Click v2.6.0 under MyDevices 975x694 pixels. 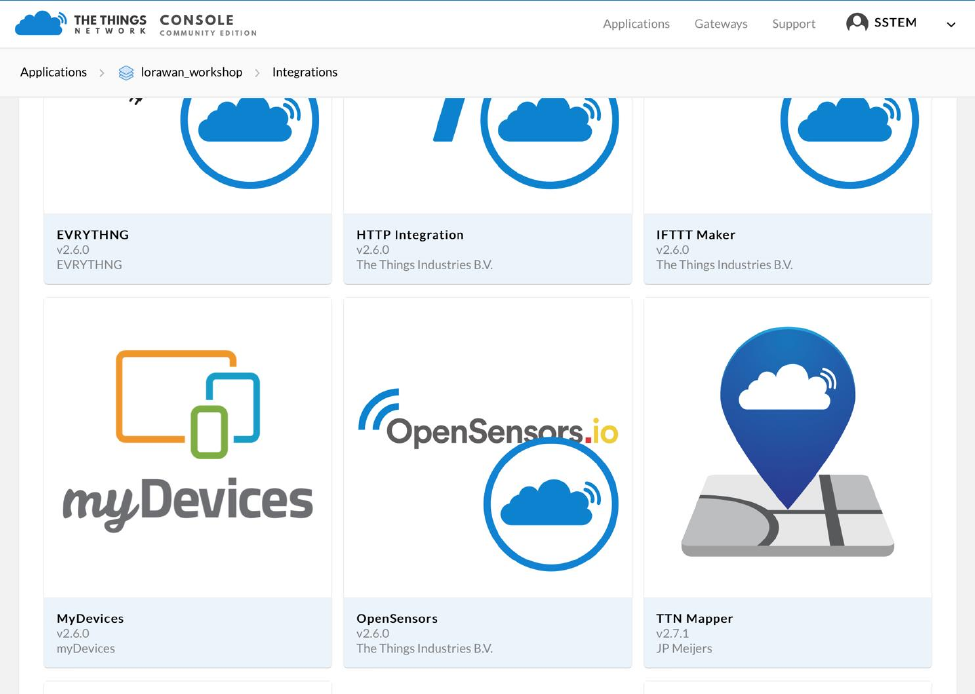pos(73,633)
